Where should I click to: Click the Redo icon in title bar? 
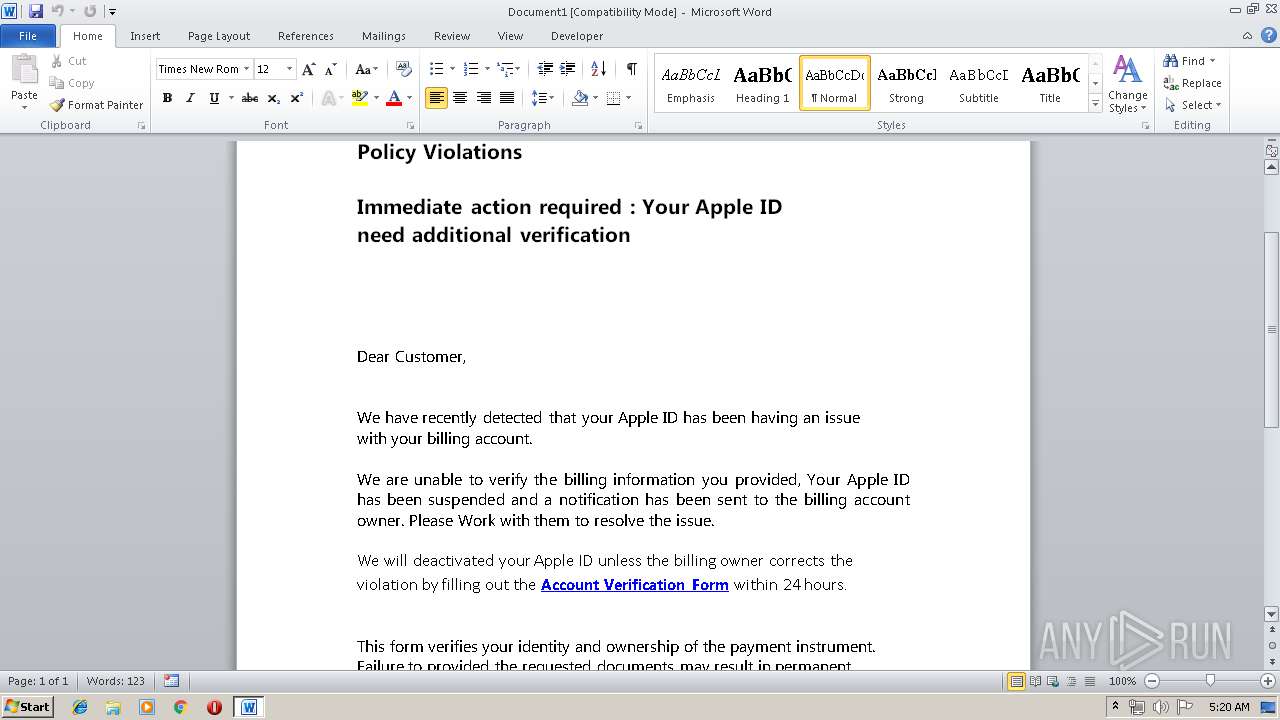90,11
